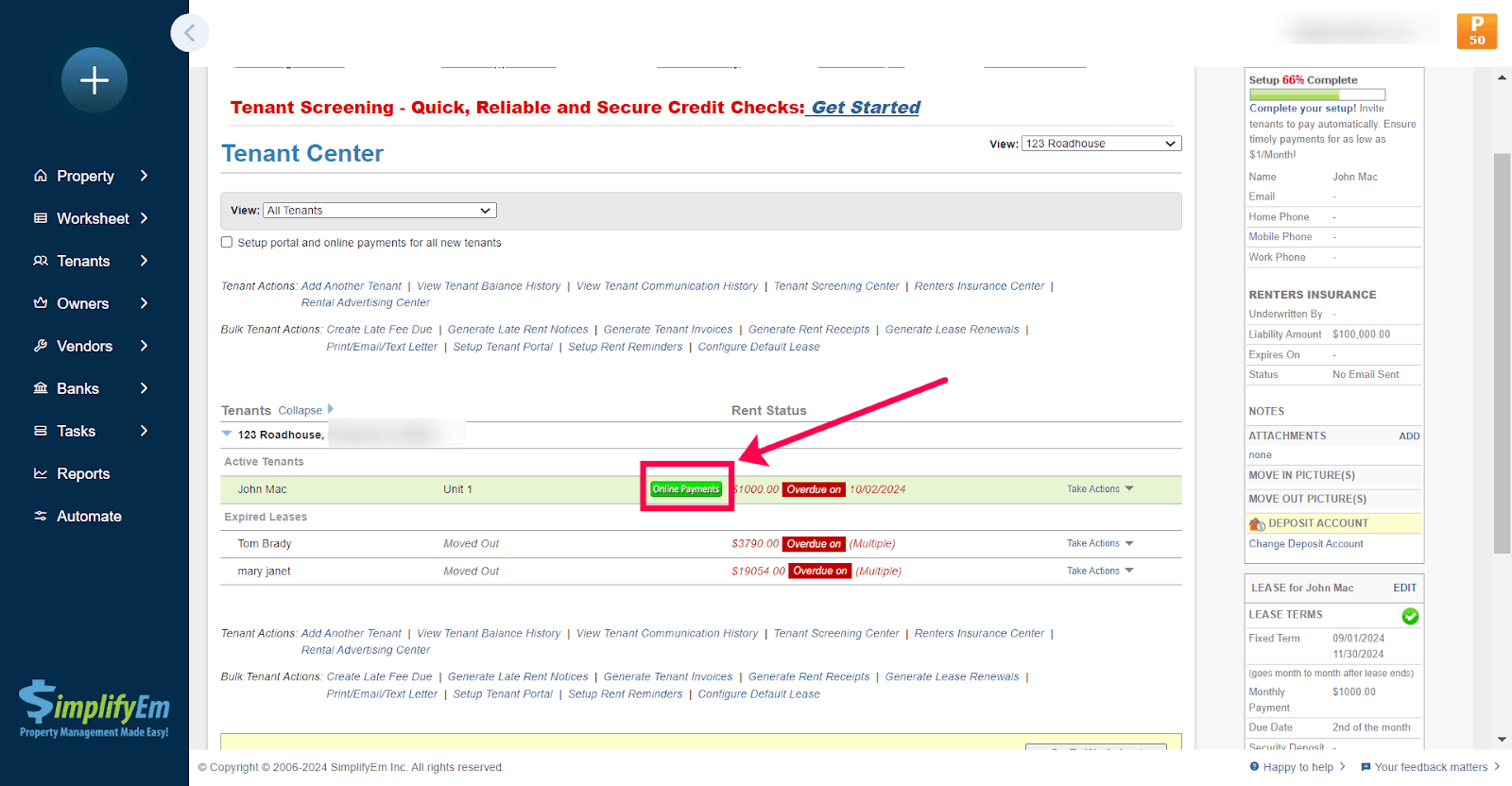This screenshot has height=786, width=1512.
Task: Open the All Tenants view dropdown
Action: [x=380, y=211]
